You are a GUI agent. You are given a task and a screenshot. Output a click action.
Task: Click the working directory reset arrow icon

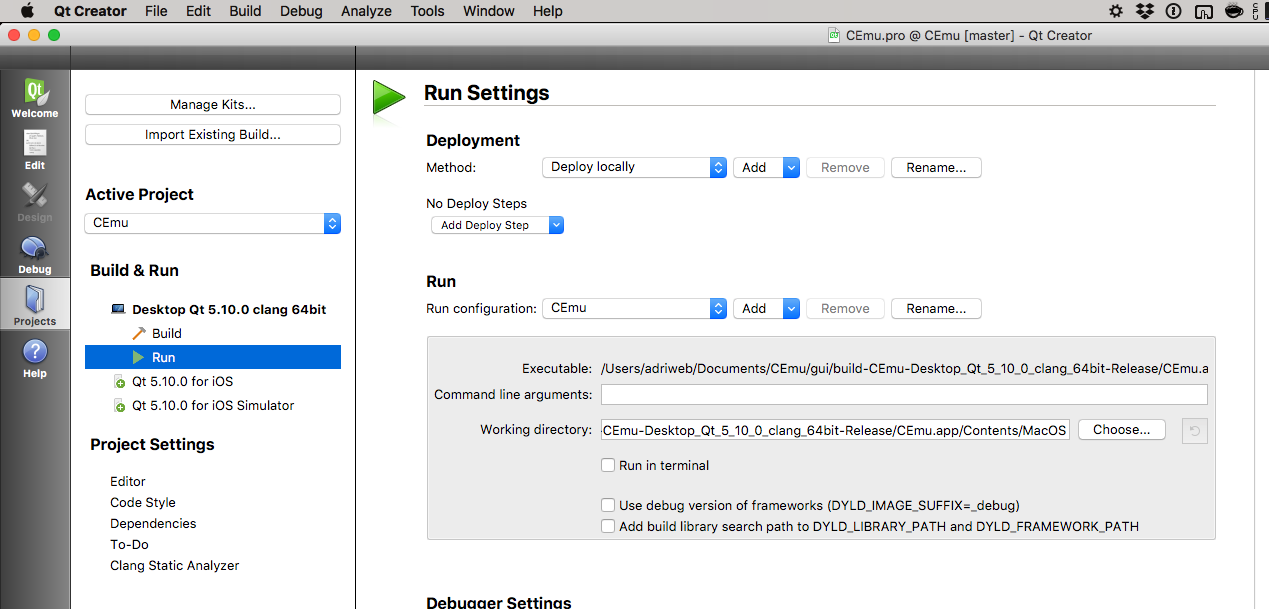click(x=1194, y=430)
